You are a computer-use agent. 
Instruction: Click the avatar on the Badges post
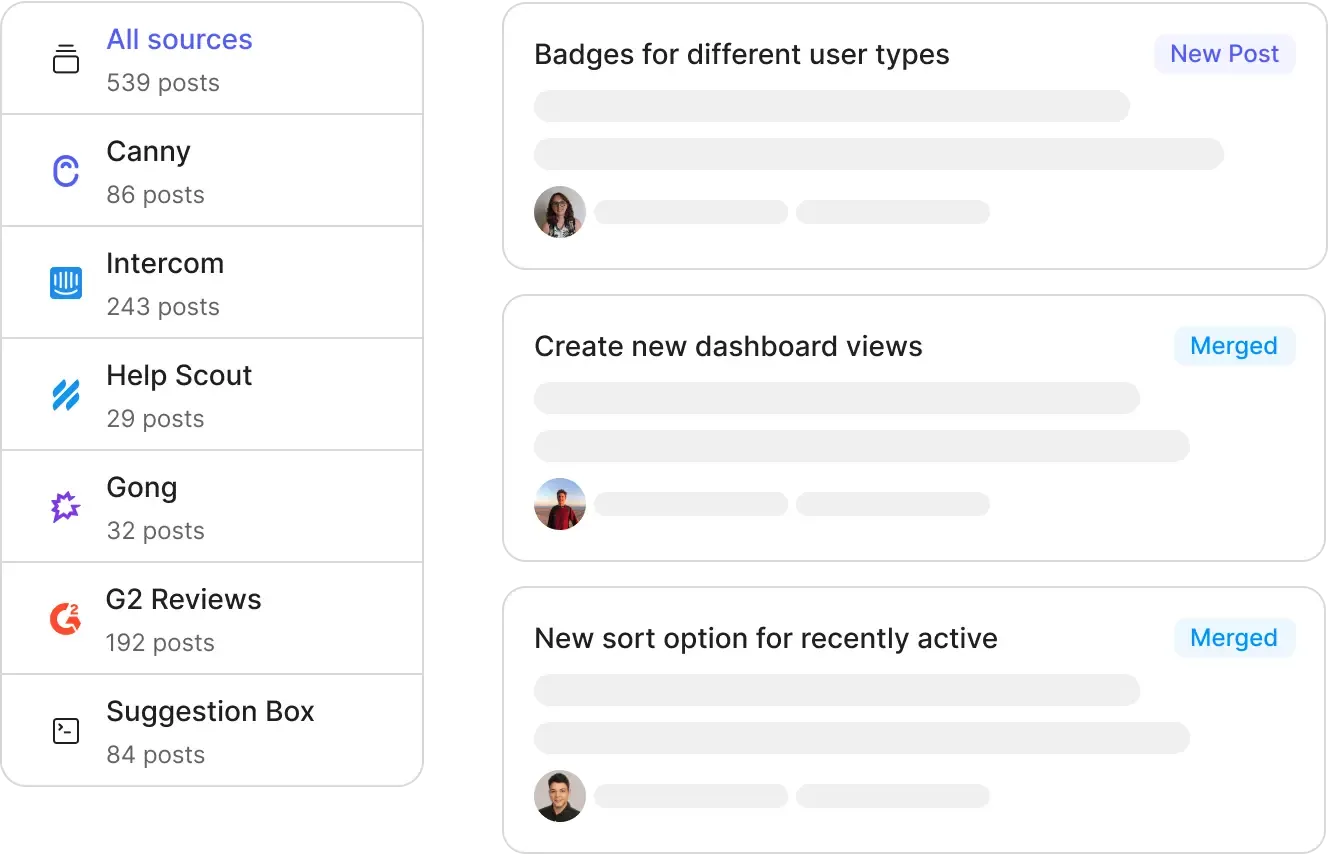[x=559, y=212]
